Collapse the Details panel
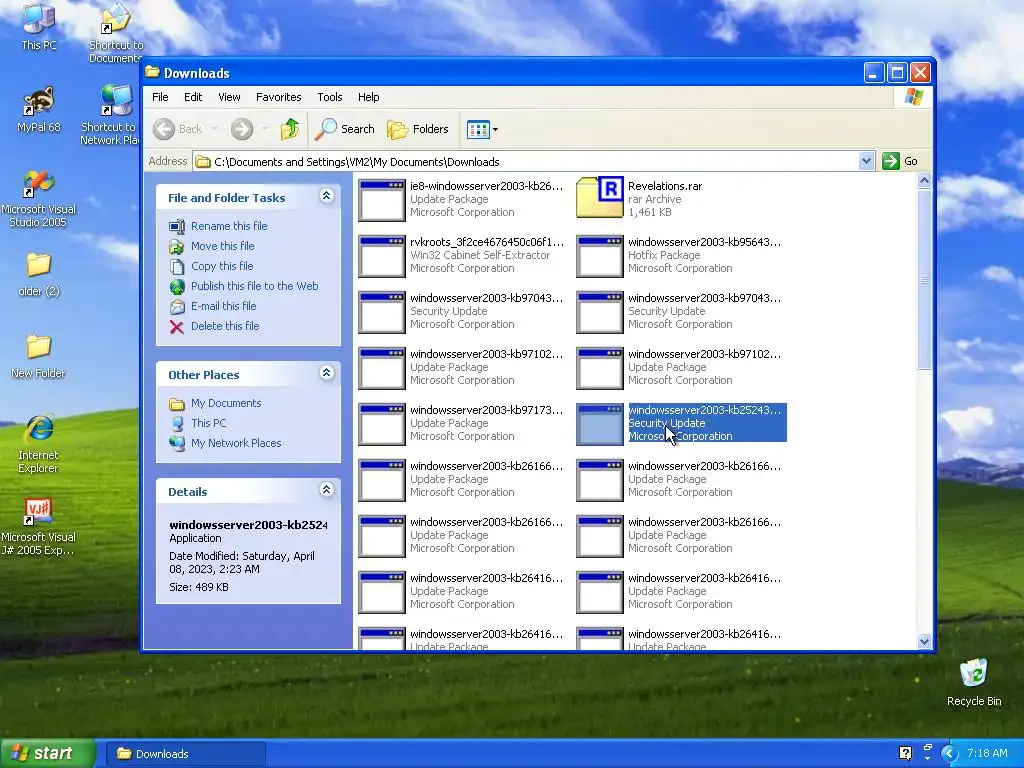 tap(327, 490)
